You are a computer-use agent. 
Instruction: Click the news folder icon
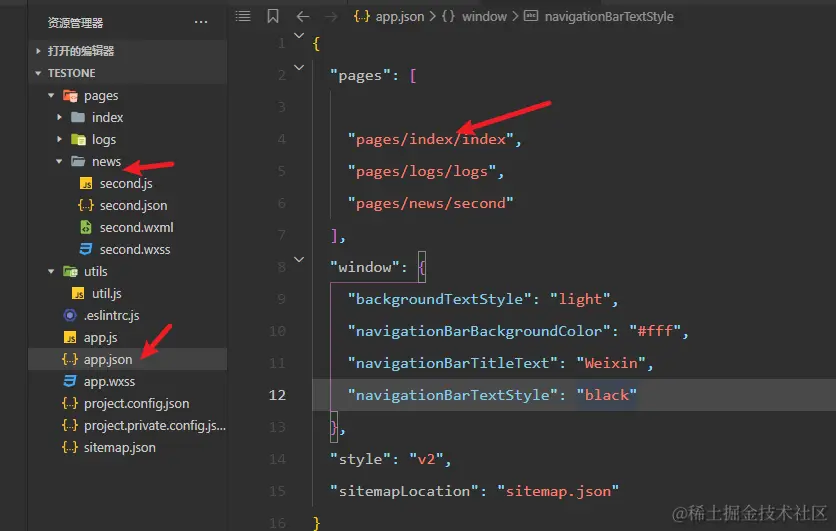[78, 161]
